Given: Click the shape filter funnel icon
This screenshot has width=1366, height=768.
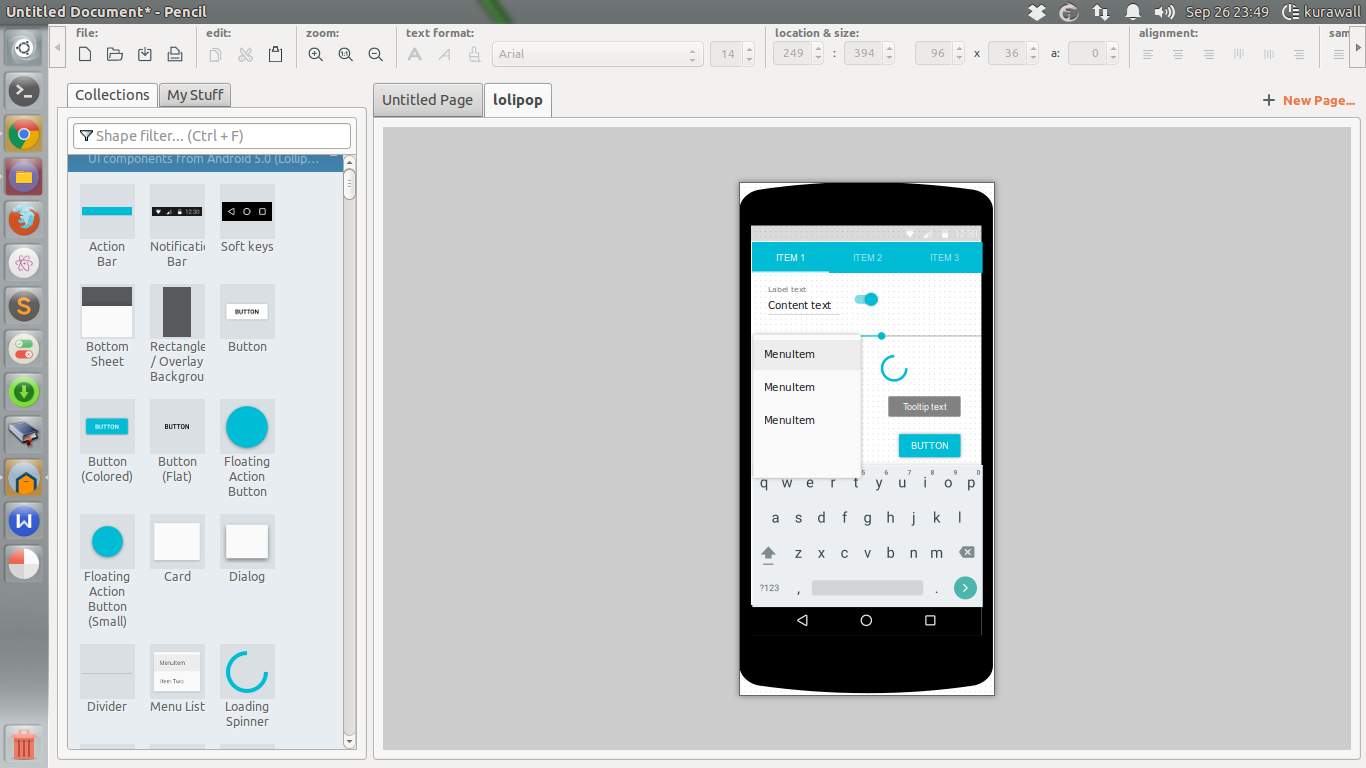Looking at the screenshot, I should 86,135.
